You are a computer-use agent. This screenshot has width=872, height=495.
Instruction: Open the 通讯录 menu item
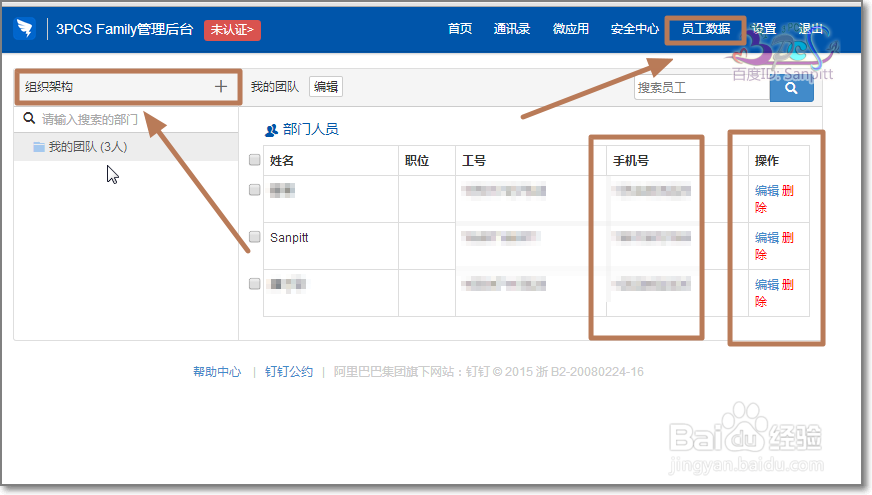pos(512,29)
